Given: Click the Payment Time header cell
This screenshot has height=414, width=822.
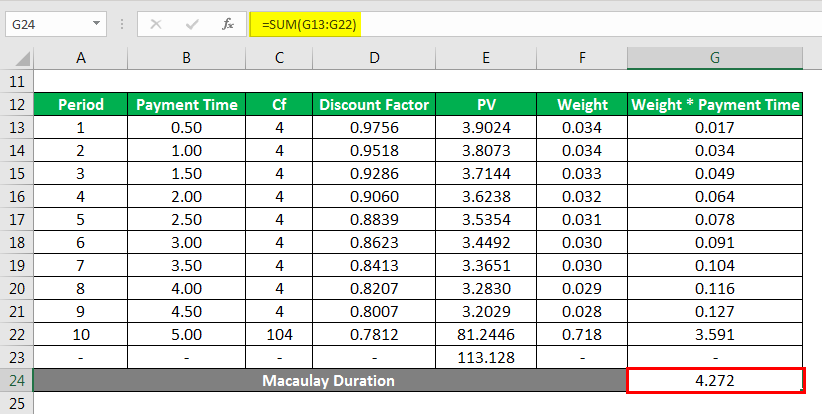Looking at the screenshot, I should pos(187,104).
